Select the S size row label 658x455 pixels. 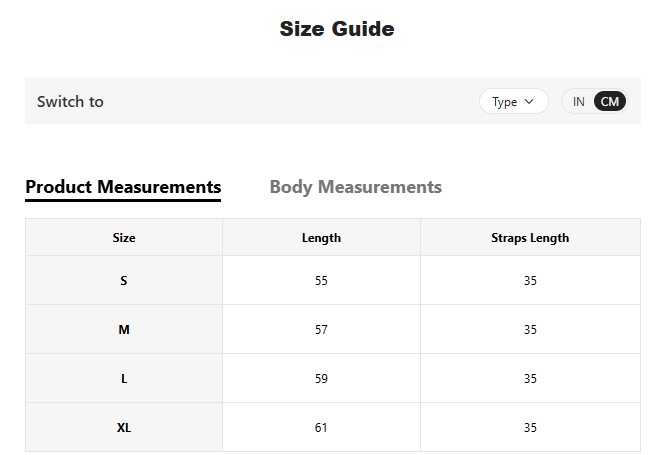(x=124, y=280)
